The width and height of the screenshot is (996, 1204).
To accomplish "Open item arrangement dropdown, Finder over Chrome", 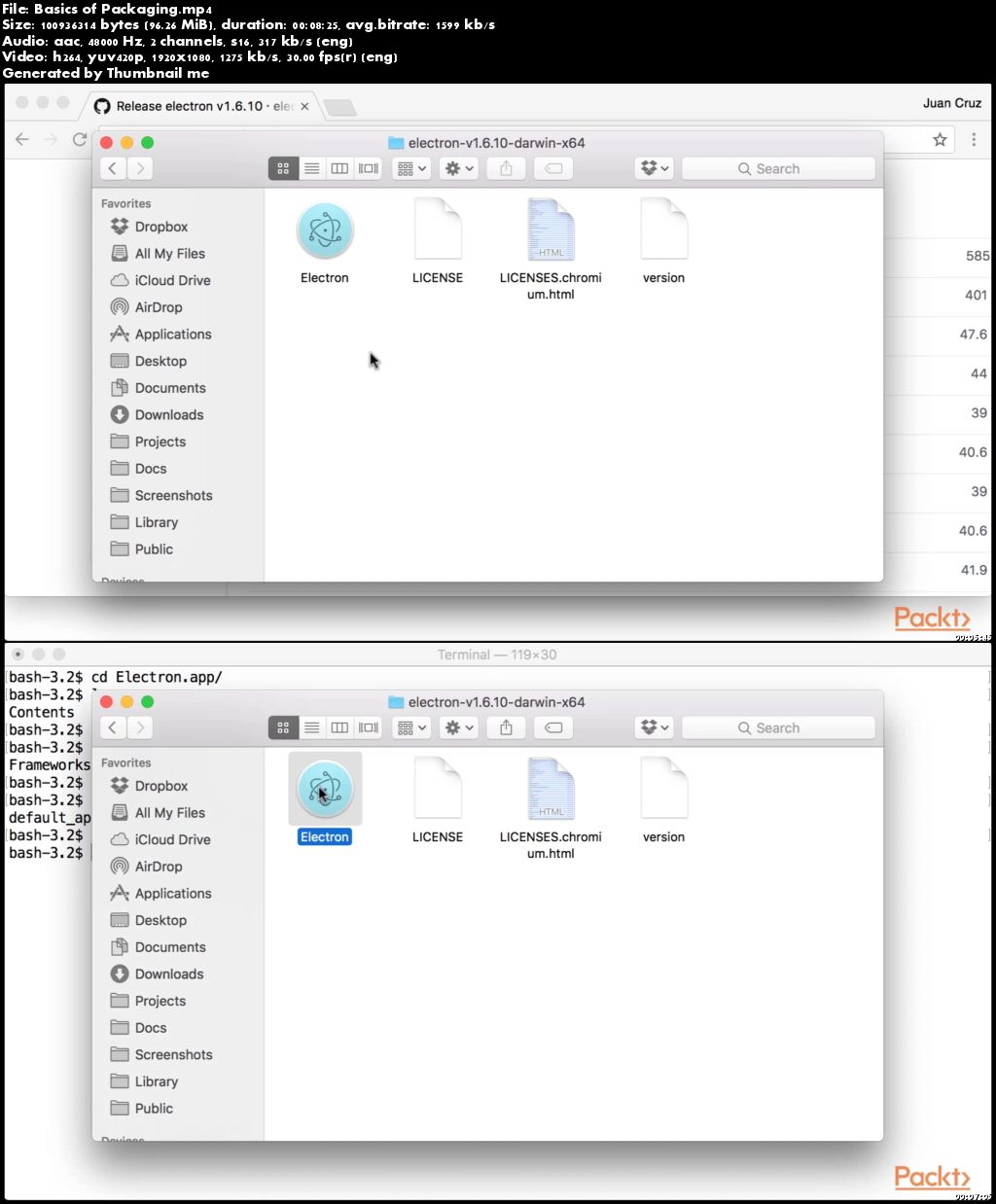I will tap(411, 168).
